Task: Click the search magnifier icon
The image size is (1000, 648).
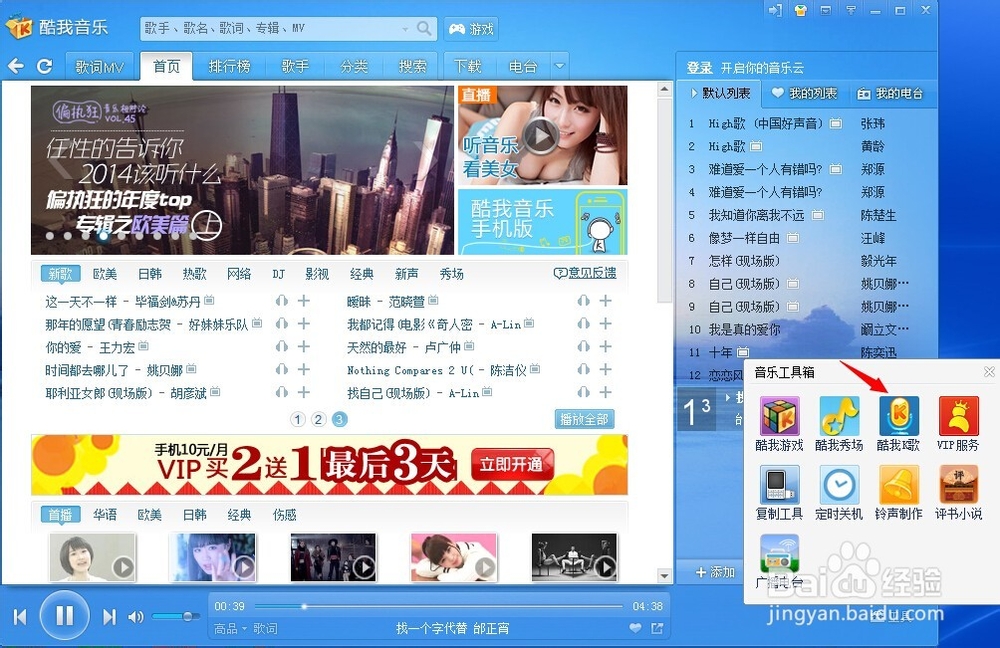Action: [x=423, y=28]
